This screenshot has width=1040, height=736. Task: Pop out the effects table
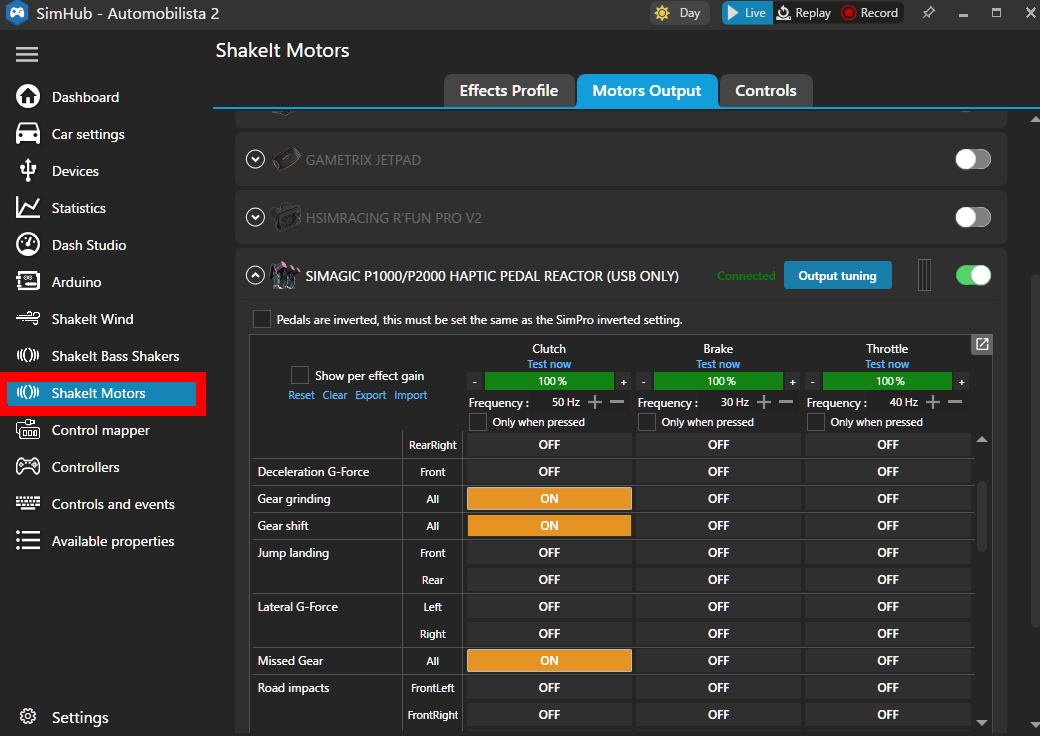pyautogui.click(x=982, y=344)
